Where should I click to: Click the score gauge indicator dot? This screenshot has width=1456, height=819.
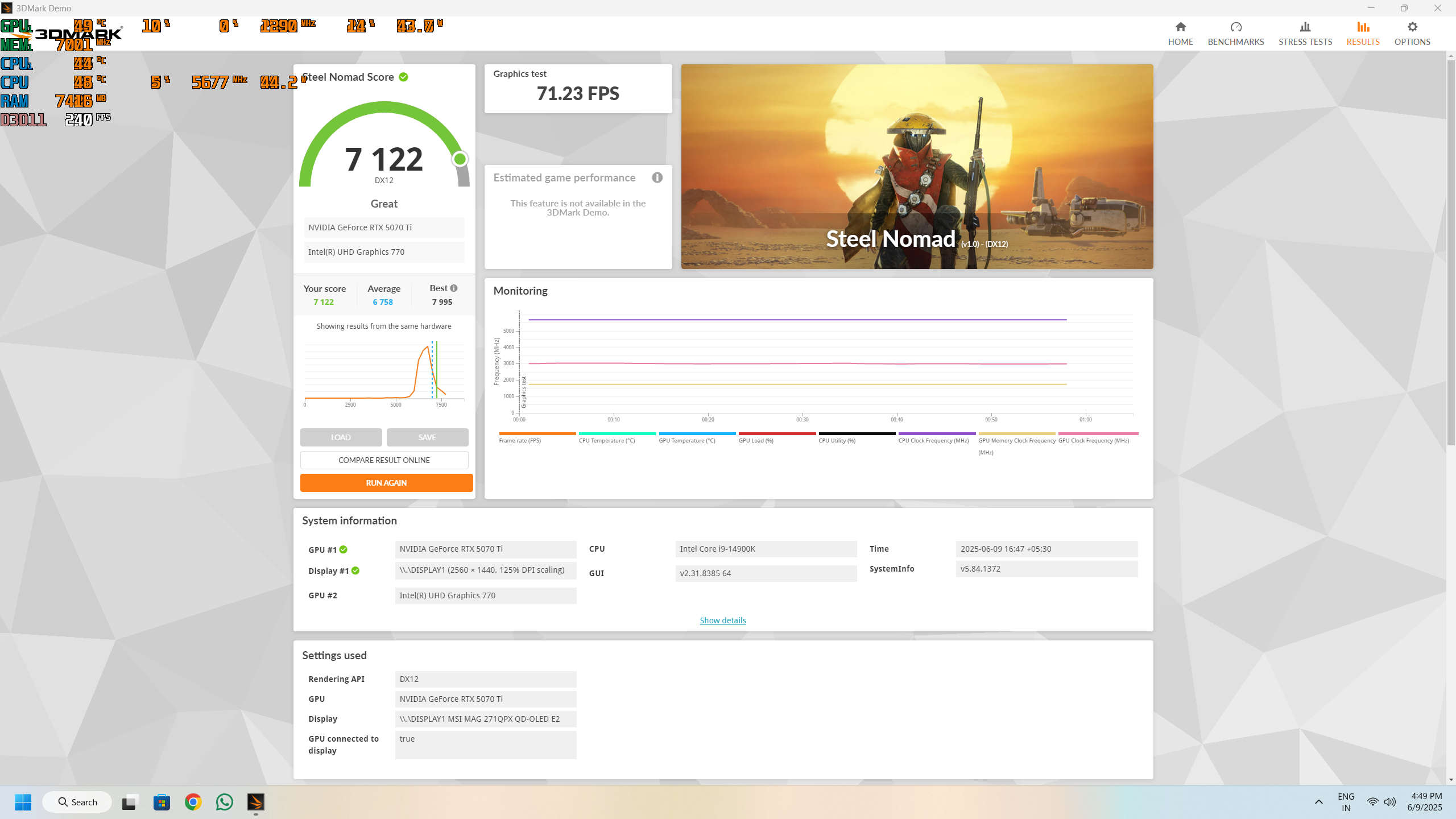pos(460,159)
